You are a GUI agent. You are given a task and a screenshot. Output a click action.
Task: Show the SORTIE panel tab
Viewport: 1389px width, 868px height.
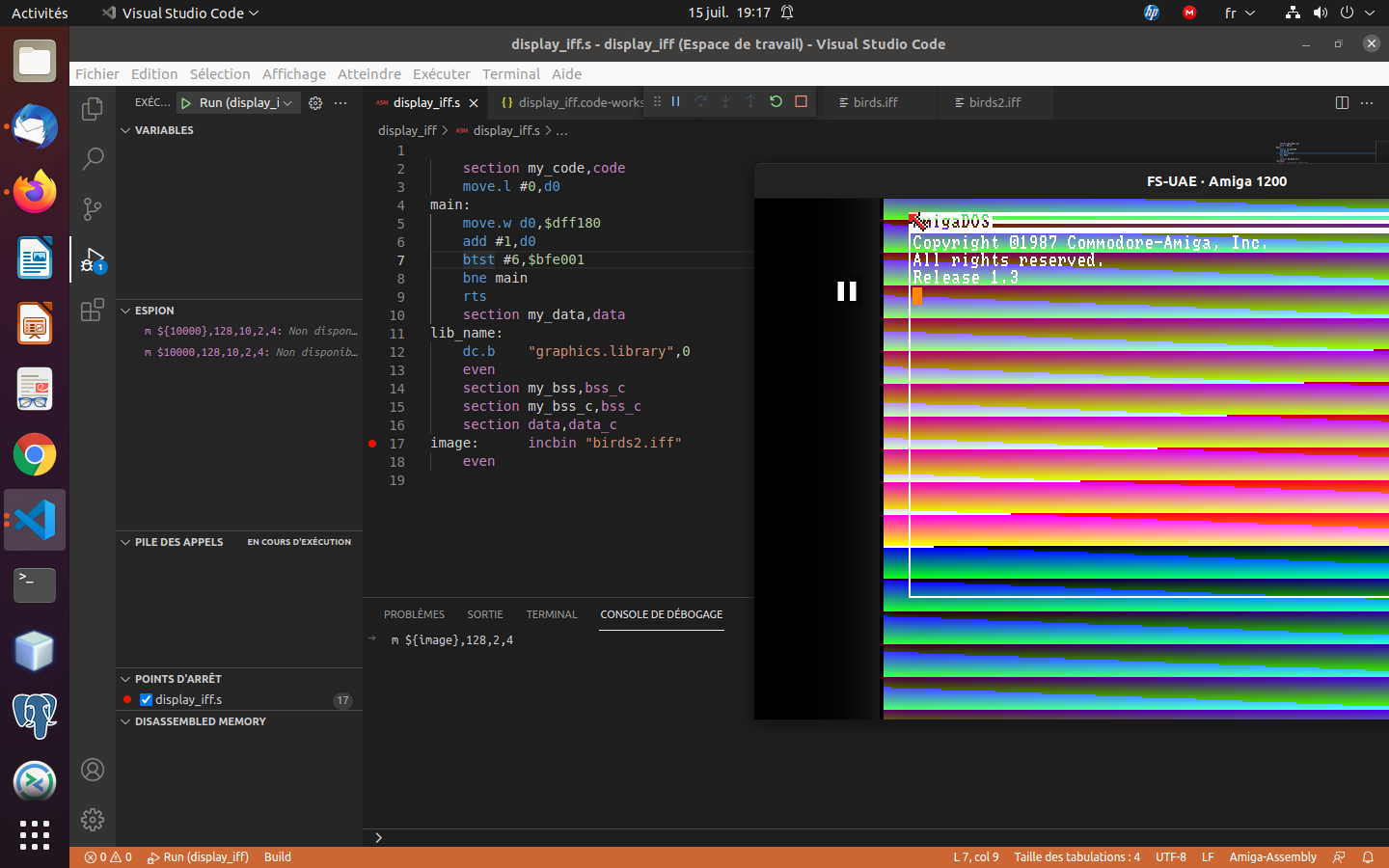[485, 614]
